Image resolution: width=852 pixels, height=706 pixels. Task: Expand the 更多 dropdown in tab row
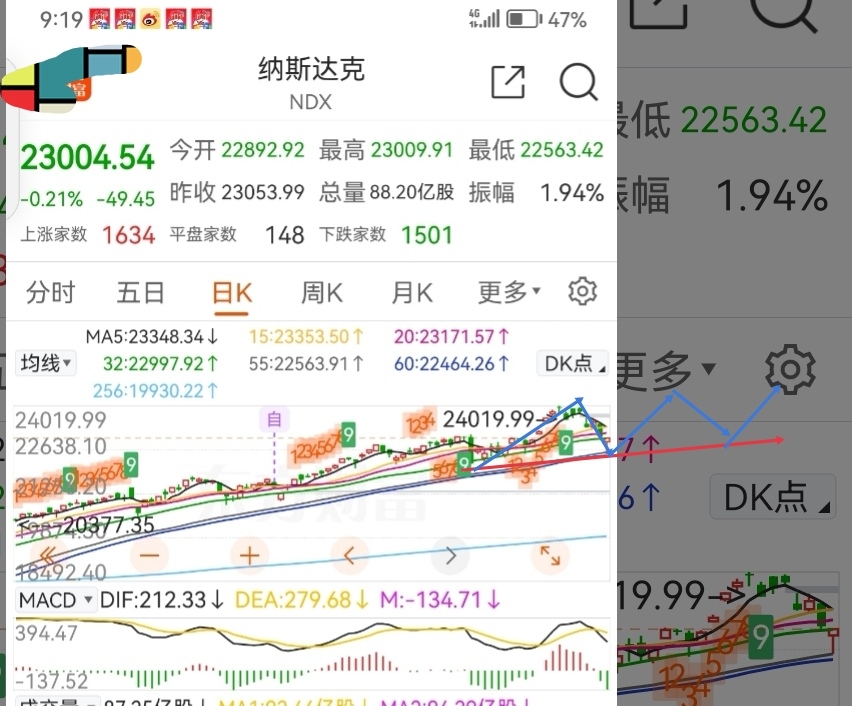click(509, 292)
